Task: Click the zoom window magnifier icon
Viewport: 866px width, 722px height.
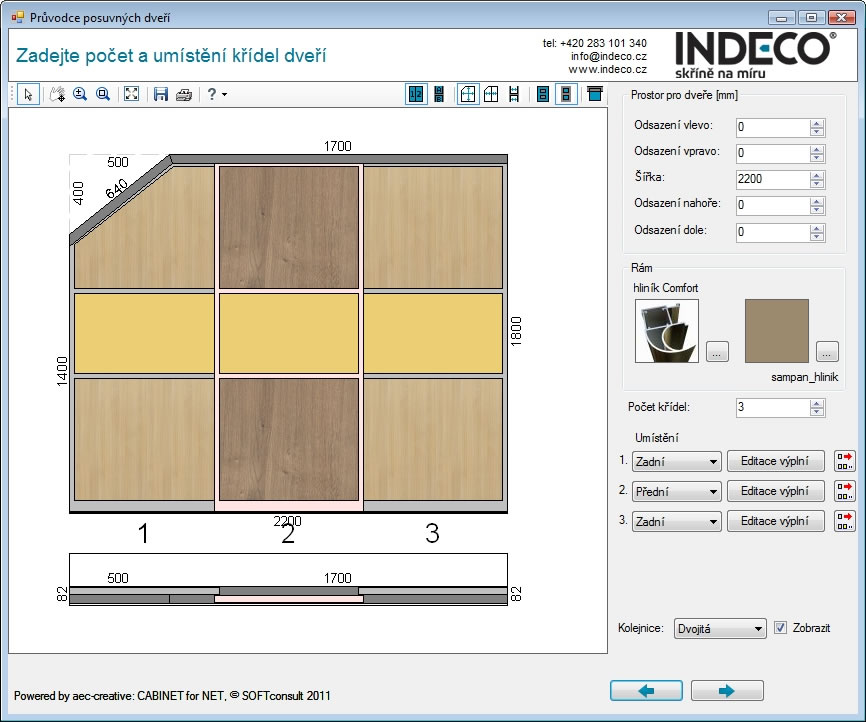Action: 103,94
